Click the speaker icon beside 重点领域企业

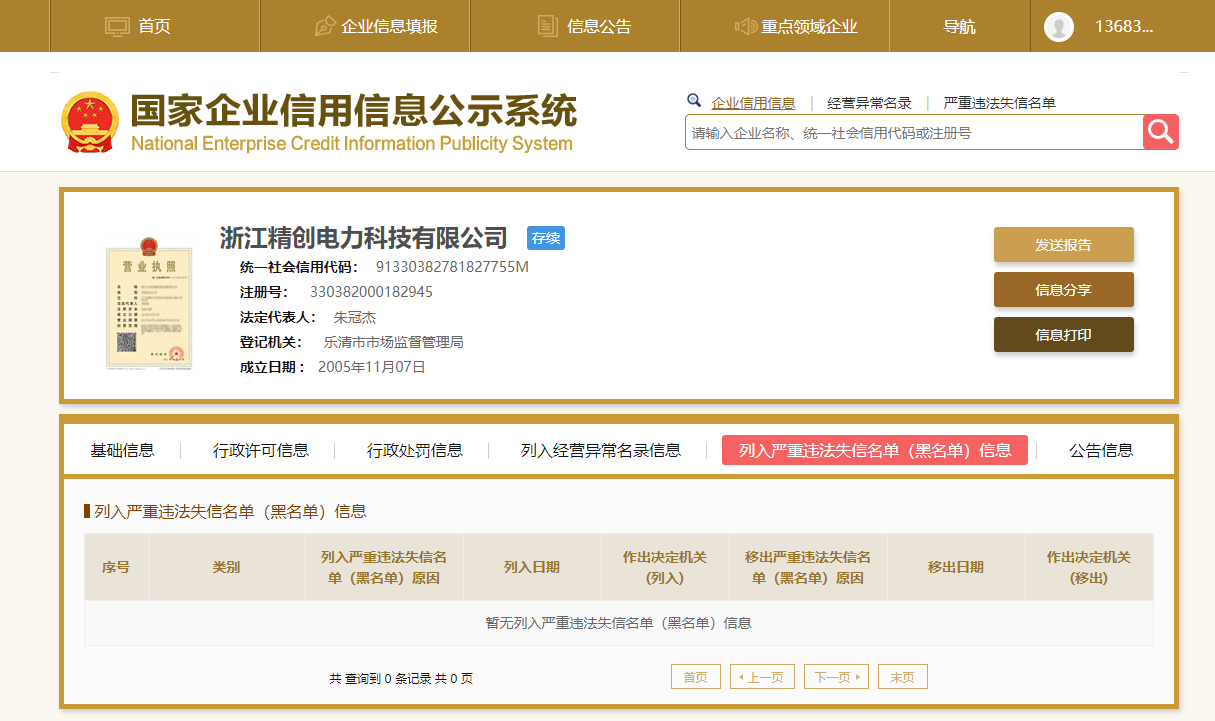[745, 26]
